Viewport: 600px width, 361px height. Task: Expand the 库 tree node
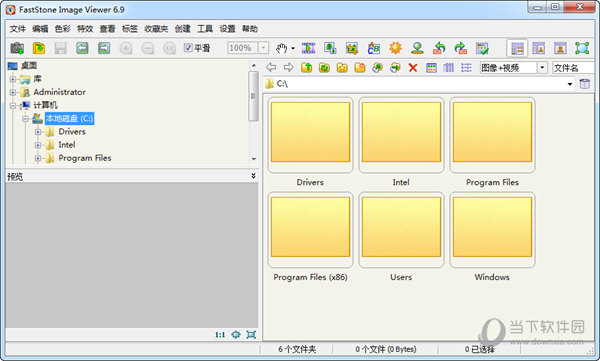pos(13,79)
